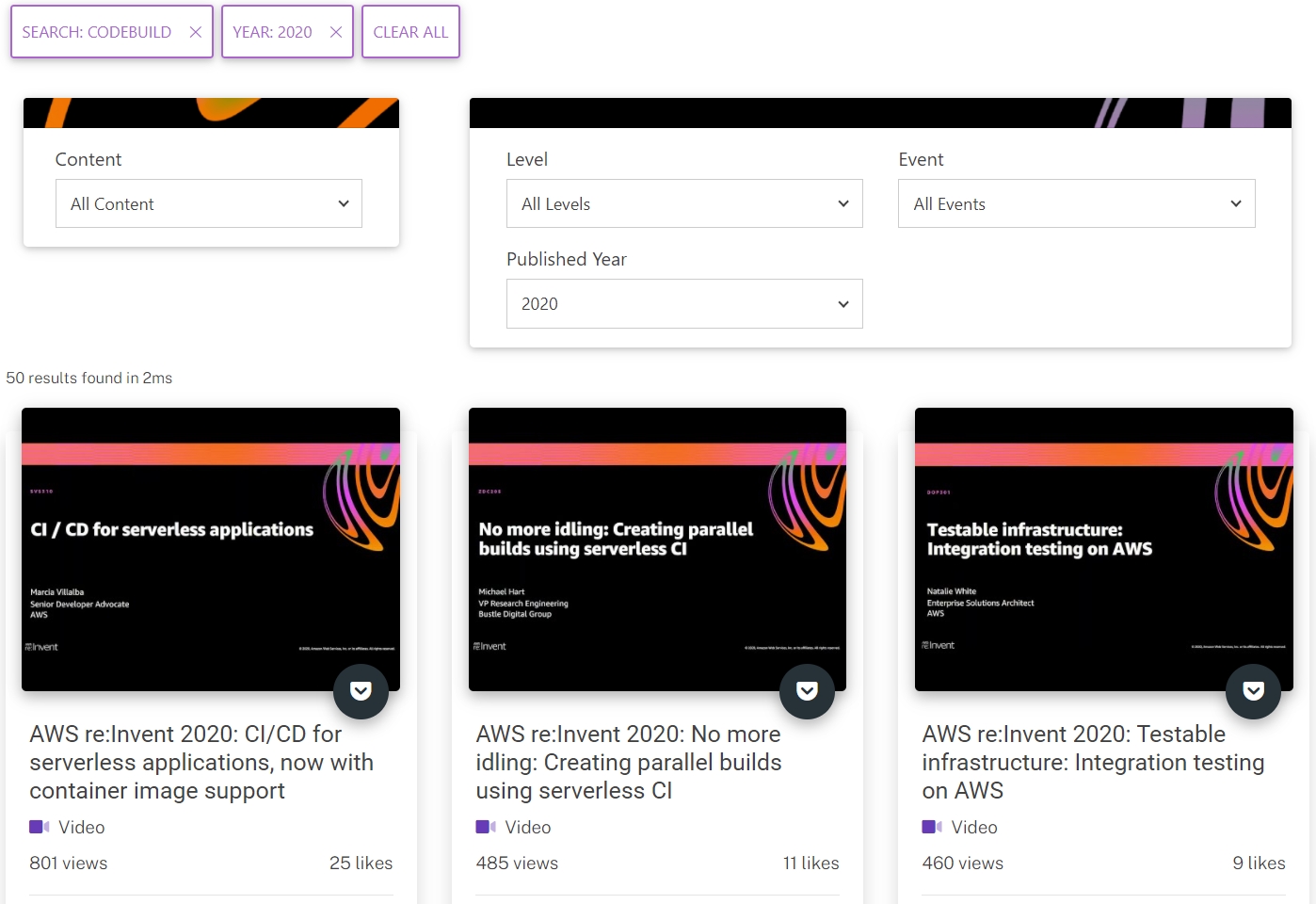Save CI/CD for serverless applications to Pocket

point(361,691)
